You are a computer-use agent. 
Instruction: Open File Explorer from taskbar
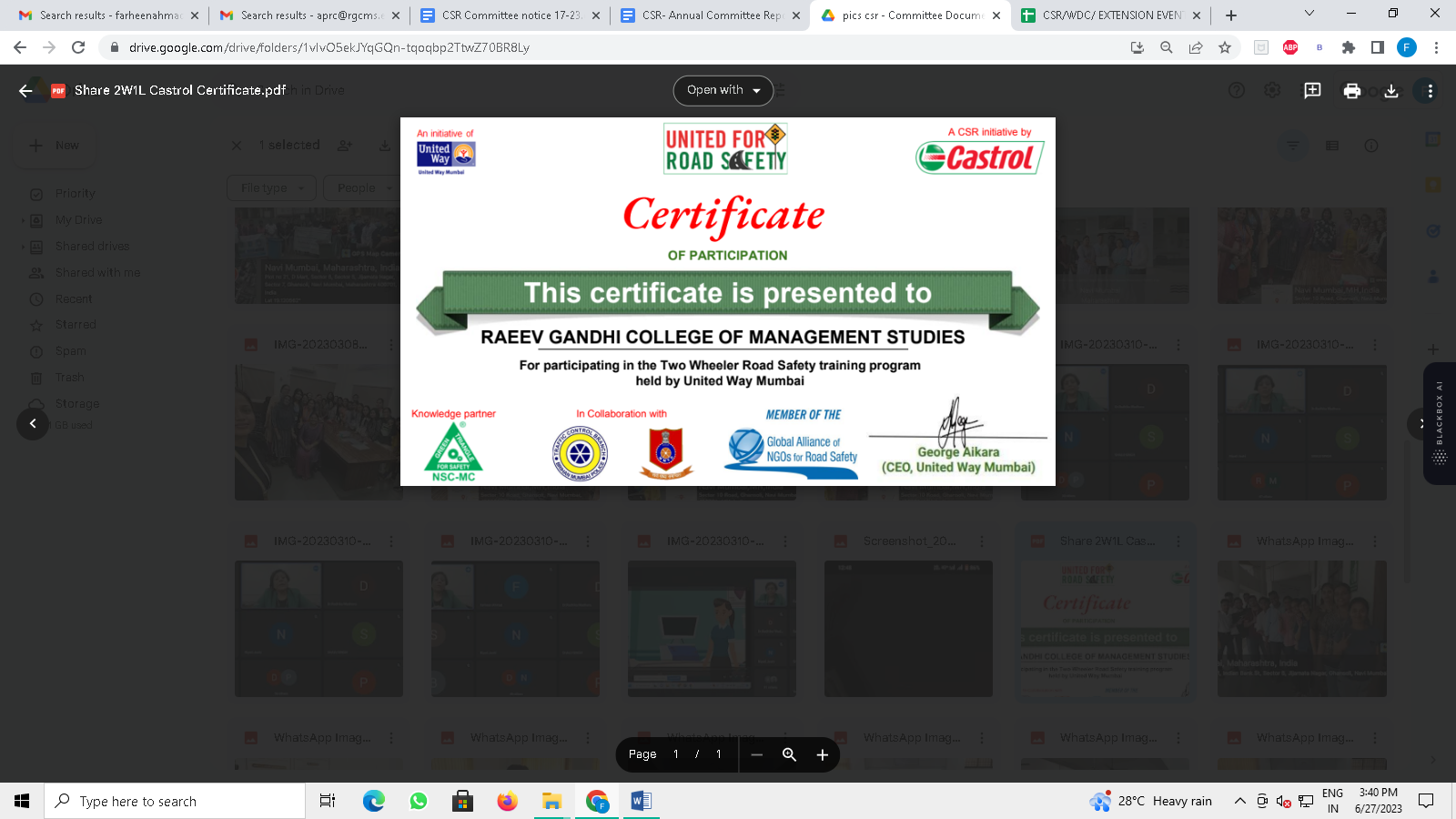[551, 801]
